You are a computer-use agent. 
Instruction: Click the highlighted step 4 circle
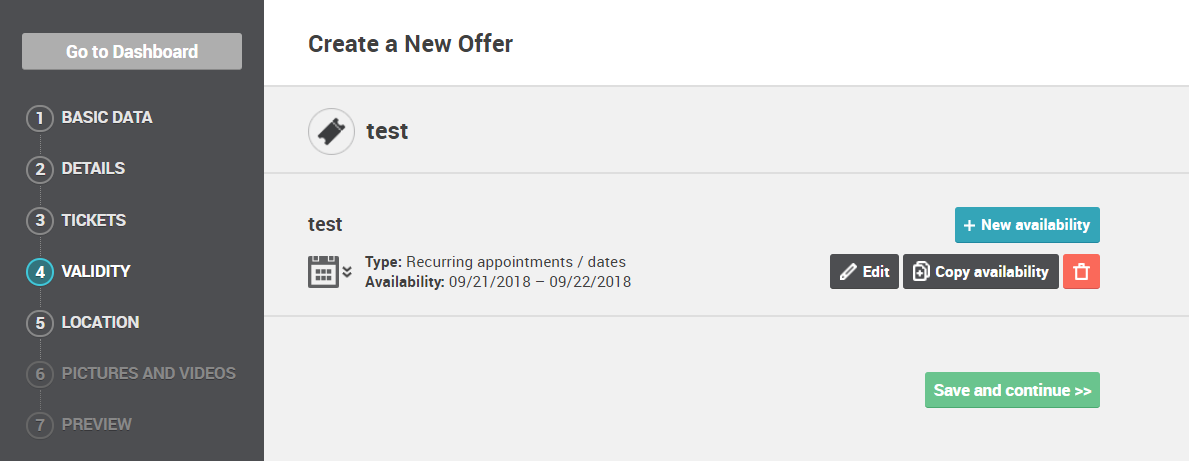pyautogui.click(x=39, y=272)
